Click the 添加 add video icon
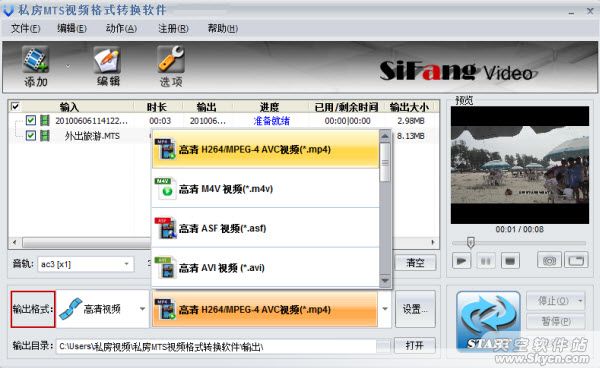This screenshot has width=600, height=368. (x=35, y=60)
